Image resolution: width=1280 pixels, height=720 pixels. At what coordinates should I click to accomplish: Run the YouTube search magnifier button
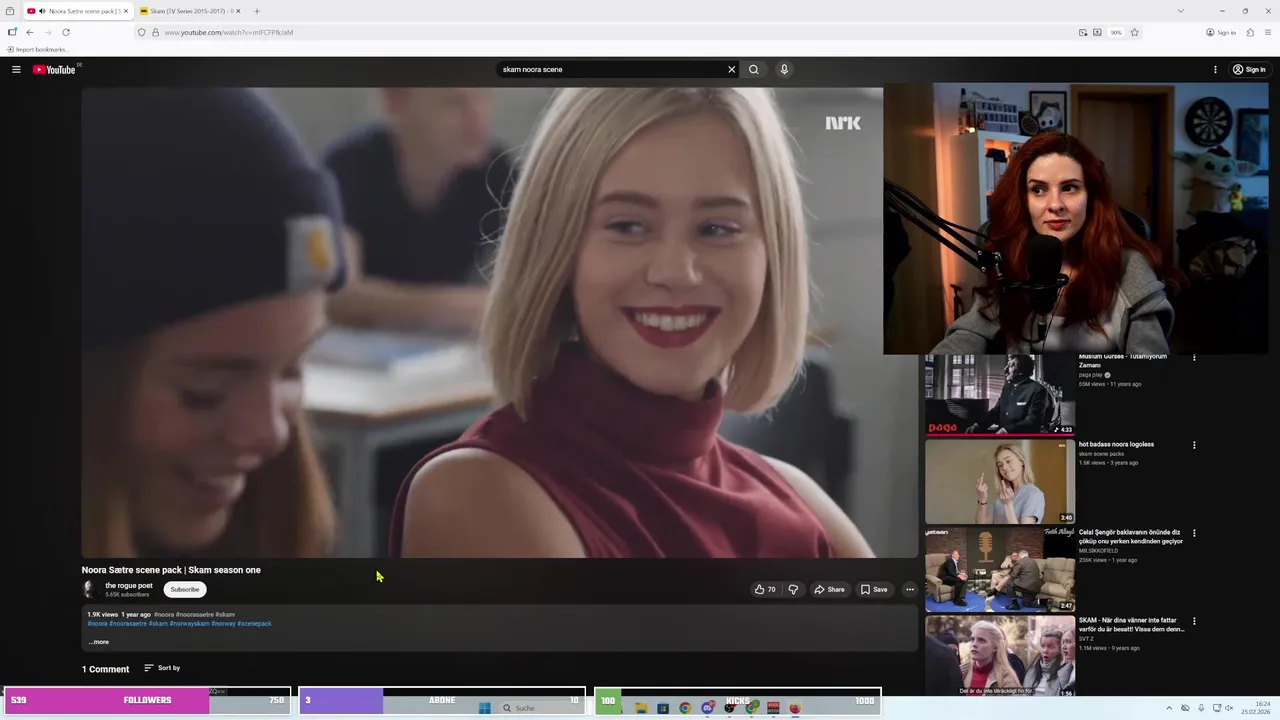click(754, 69)
